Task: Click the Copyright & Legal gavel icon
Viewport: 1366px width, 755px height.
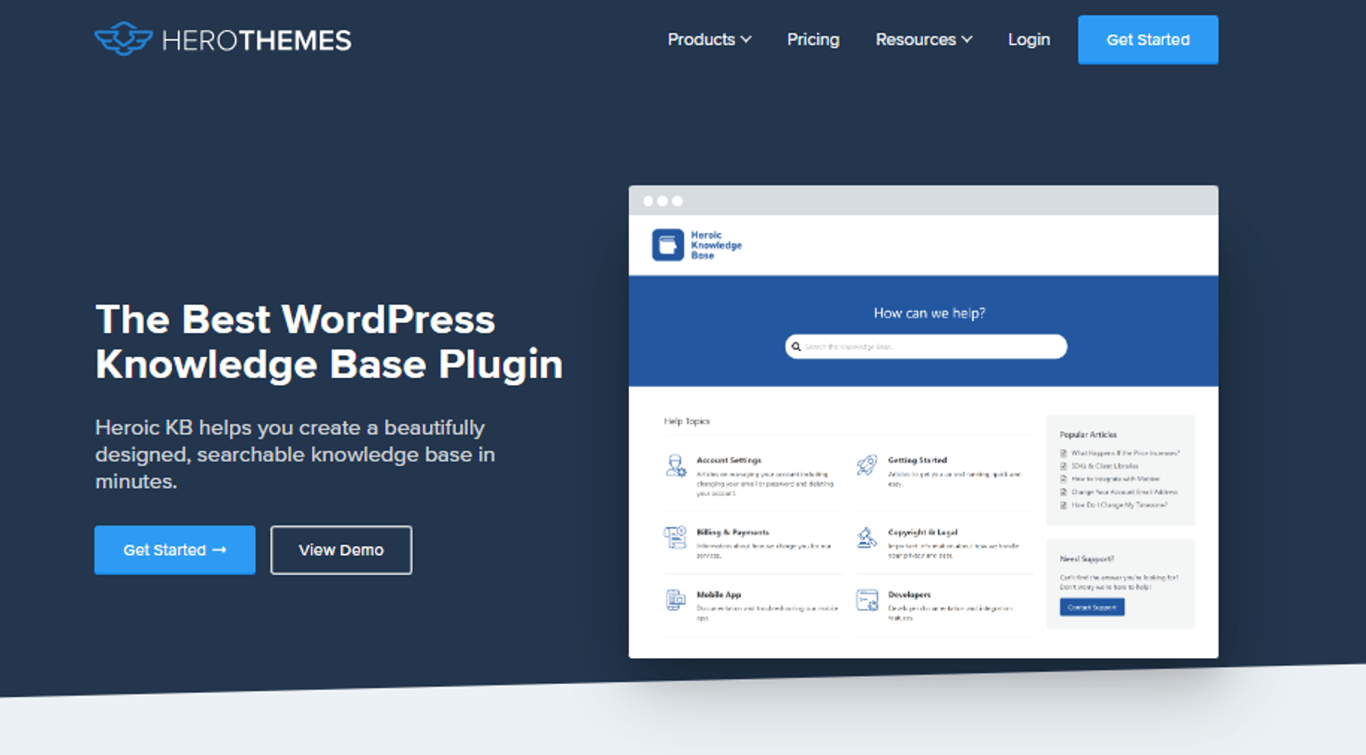Action: pyautogui.click(x=867, y=538)
